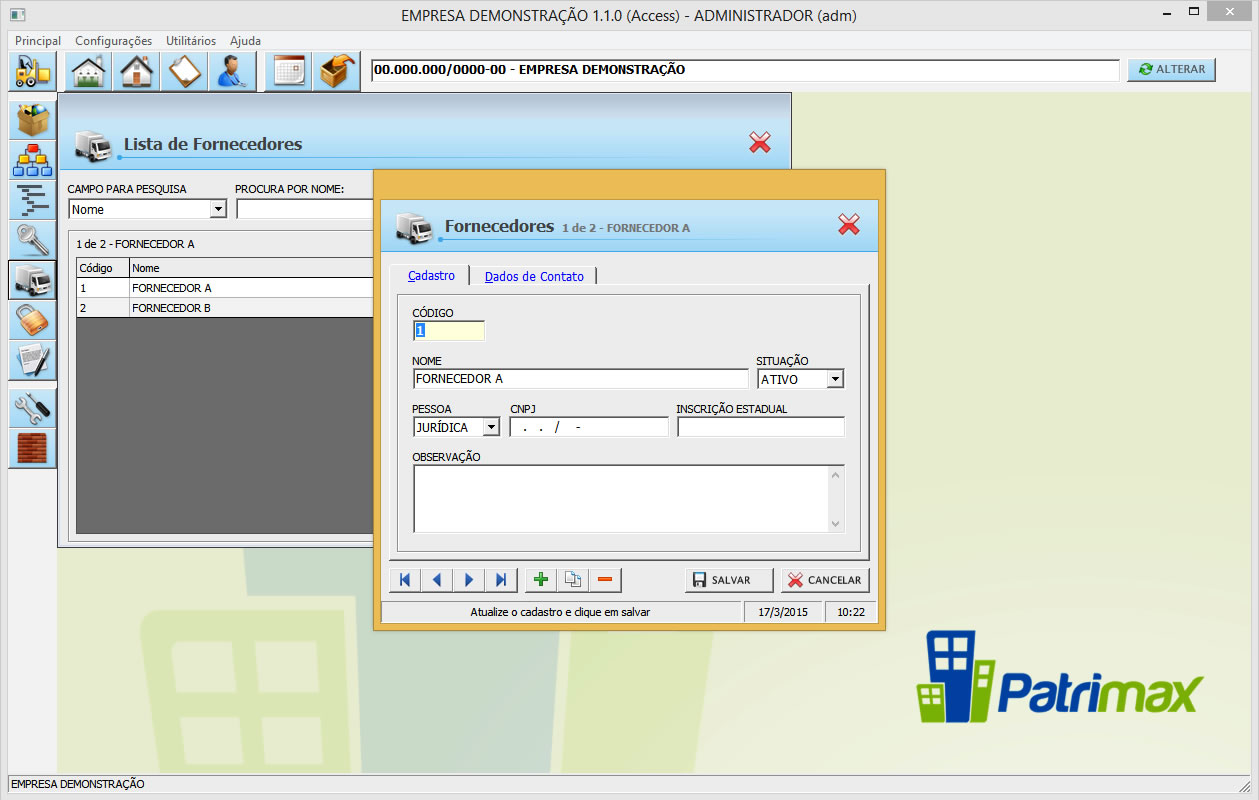The width and height of the screenshot is (1259, 800).
Task: Open the Utilitários menu
Action: (191, 41)
